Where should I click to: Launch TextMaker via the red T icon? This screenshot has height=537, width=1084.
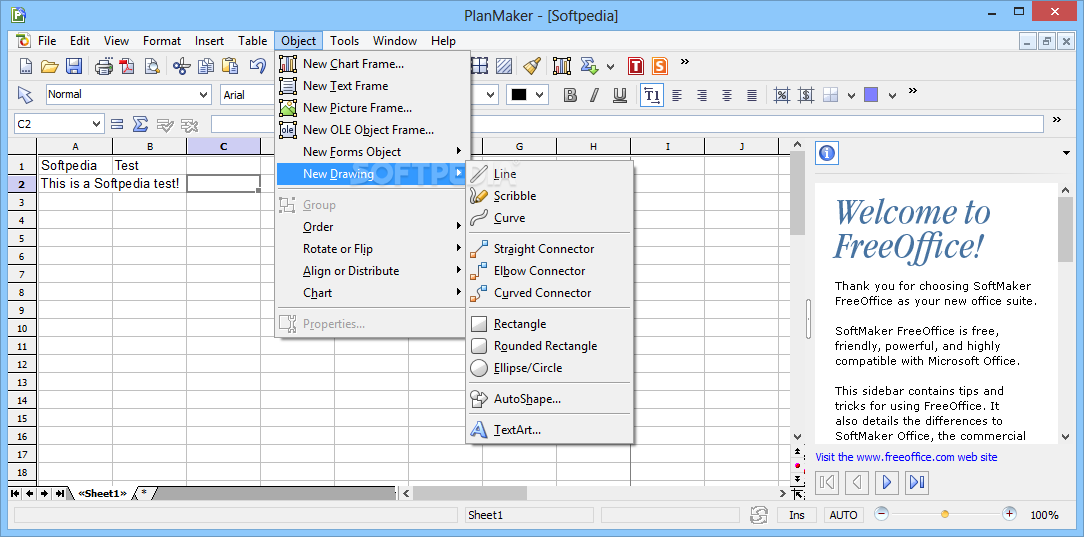636,66
